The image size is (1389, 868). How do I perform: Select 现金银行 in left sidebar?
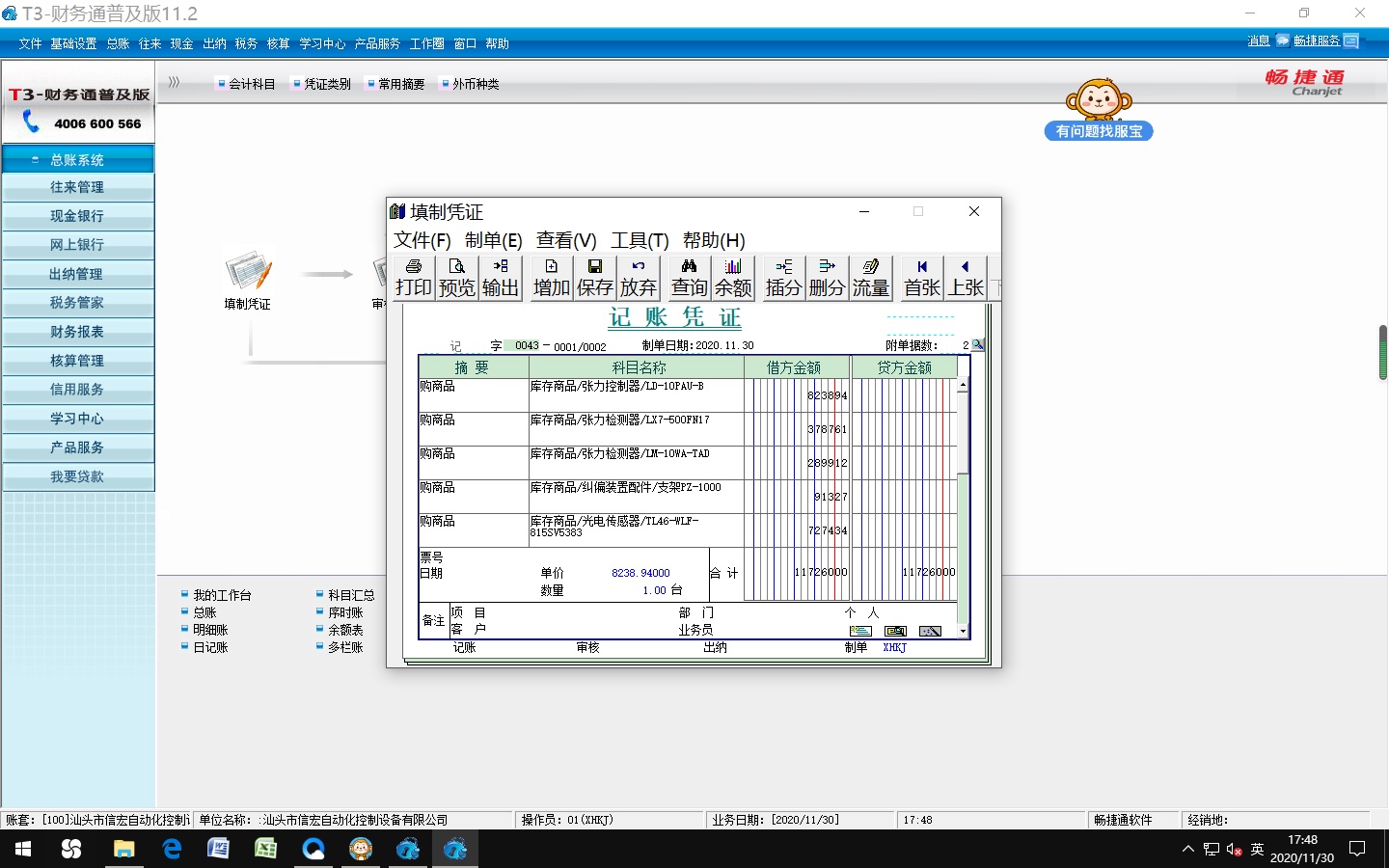pos(77,216)
